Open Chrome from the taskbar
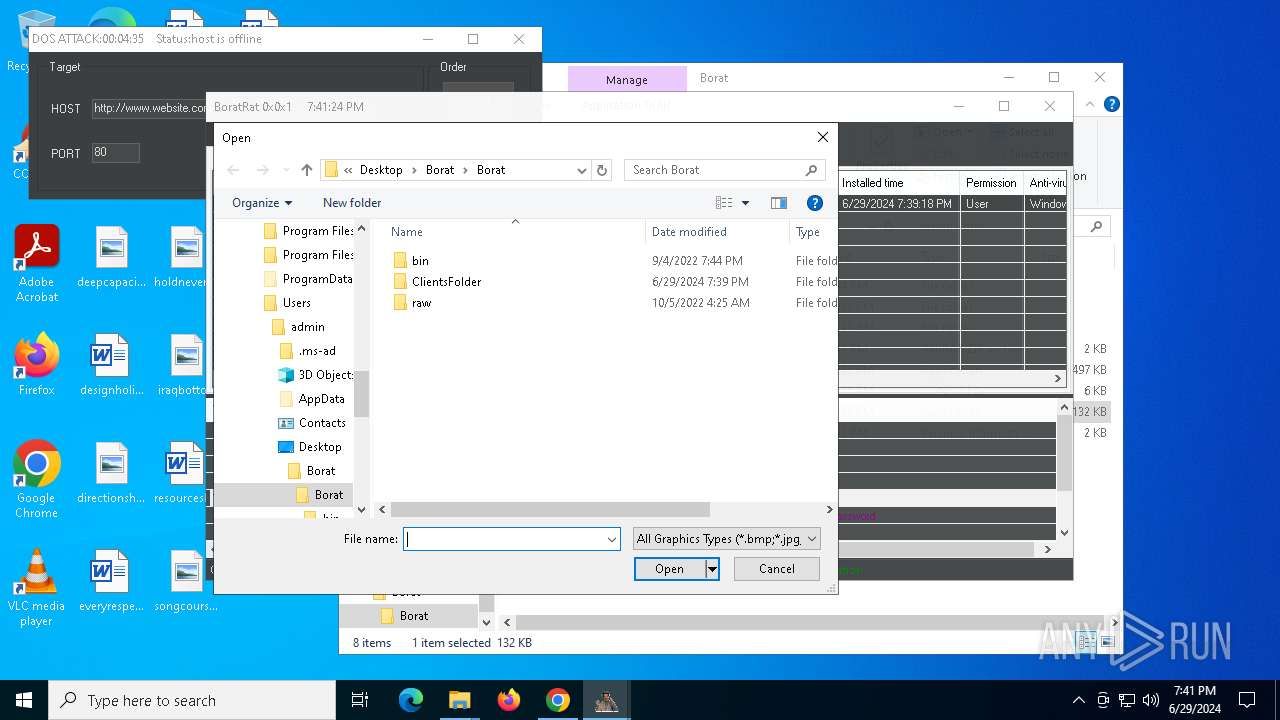1280x720 pixels. coord(558,700)
